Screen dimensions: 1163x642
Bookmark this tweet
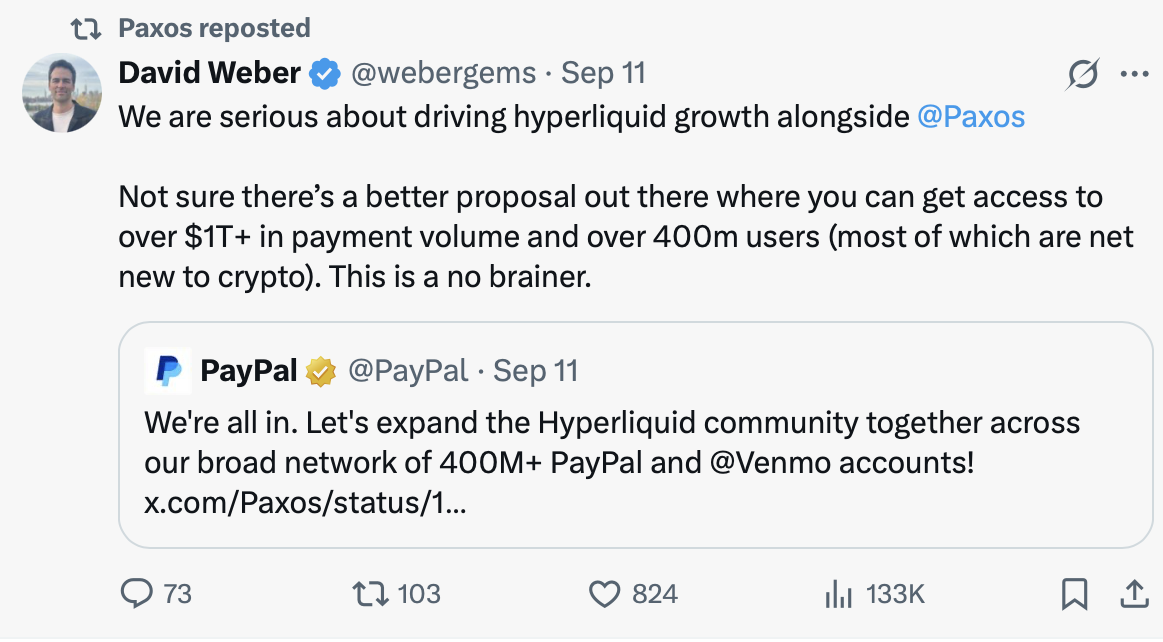1075,593
